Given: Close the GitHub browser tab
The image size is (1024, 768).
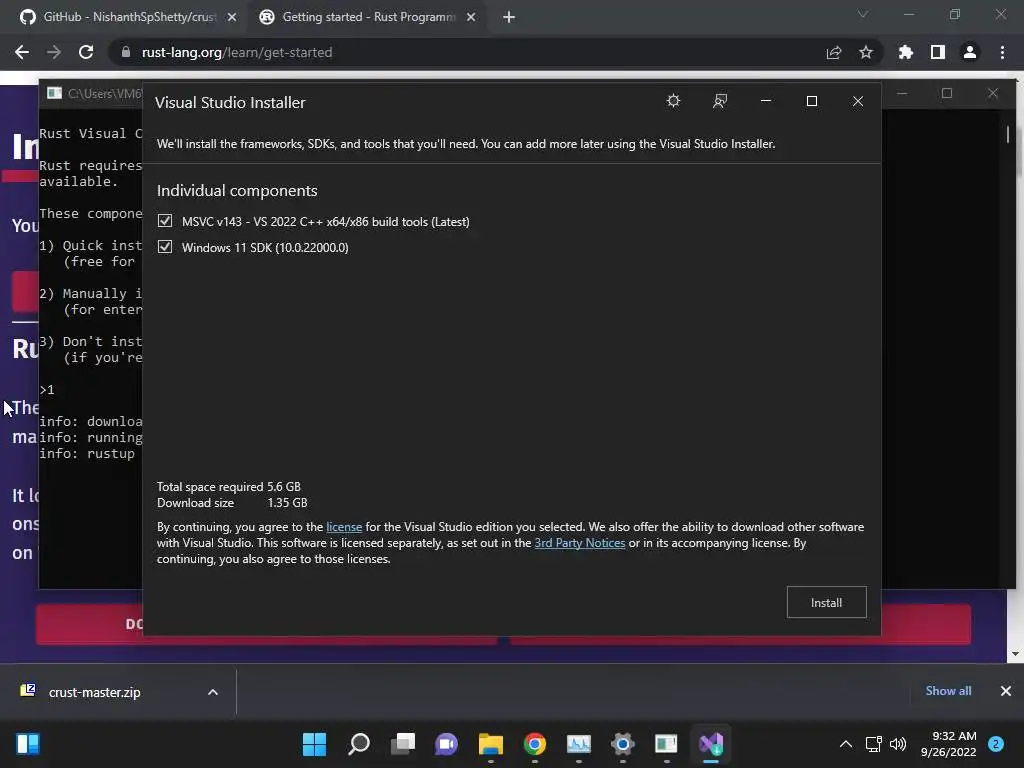Looking at the screenshot, I should 232,17.
